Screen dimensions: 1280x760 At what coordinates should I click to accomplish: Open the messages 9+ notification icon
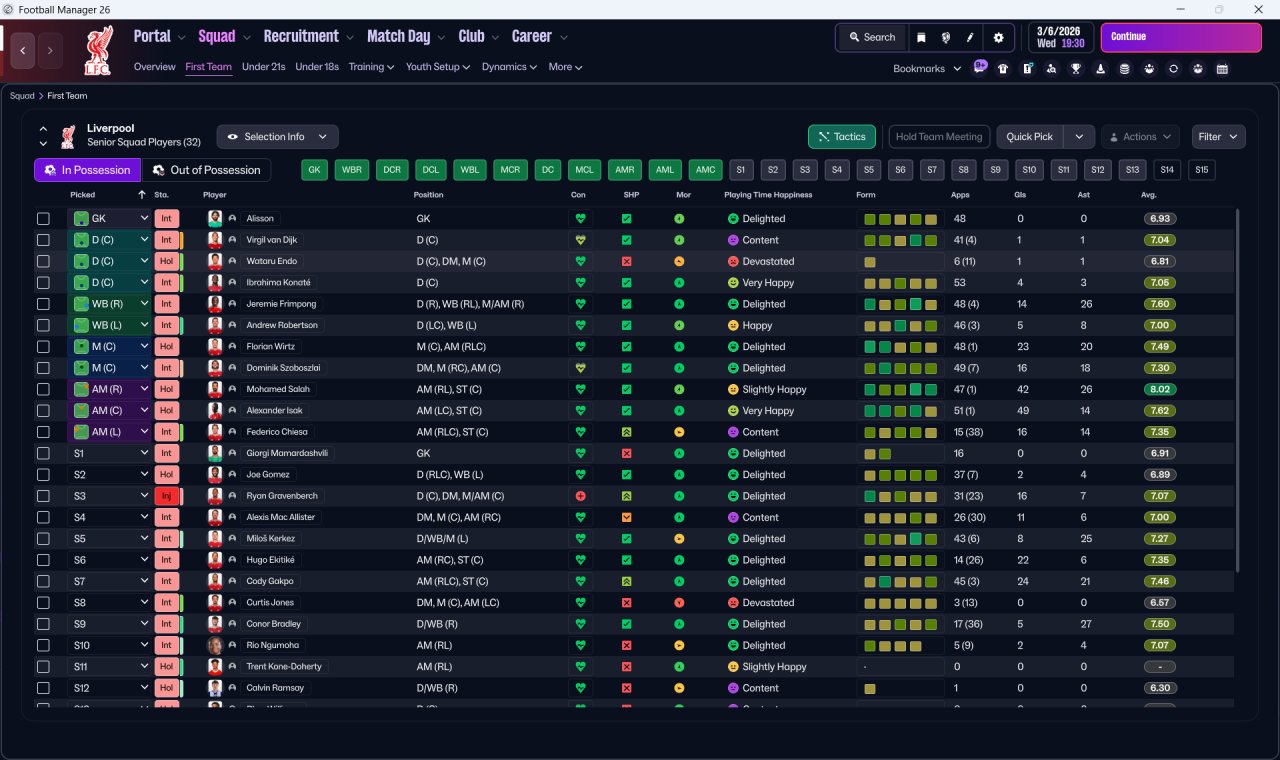click(x=979, y=68)
